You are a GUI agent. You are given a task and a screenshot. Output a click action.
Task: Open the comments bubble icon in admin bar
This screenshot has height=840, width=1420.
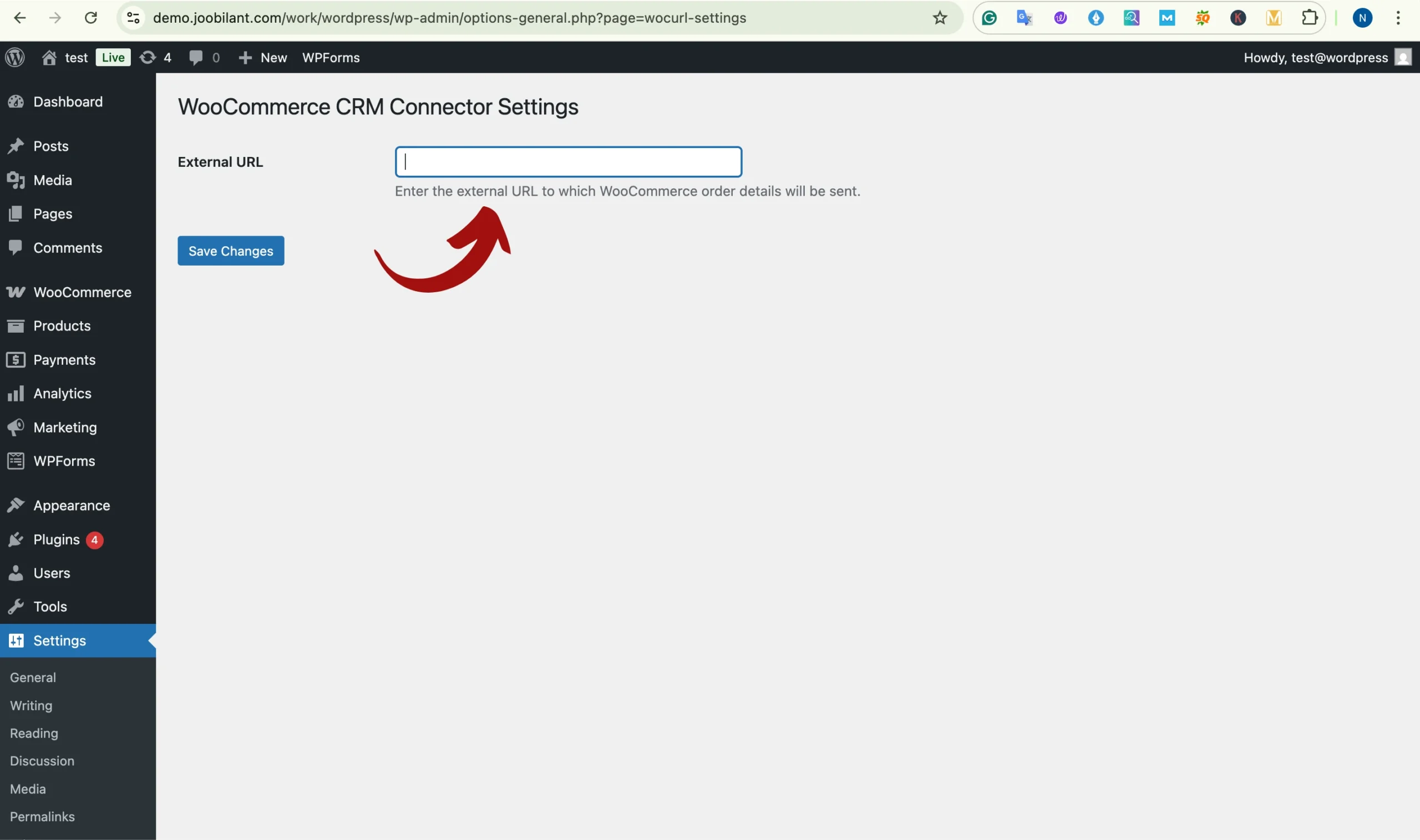tap(196, 57)
